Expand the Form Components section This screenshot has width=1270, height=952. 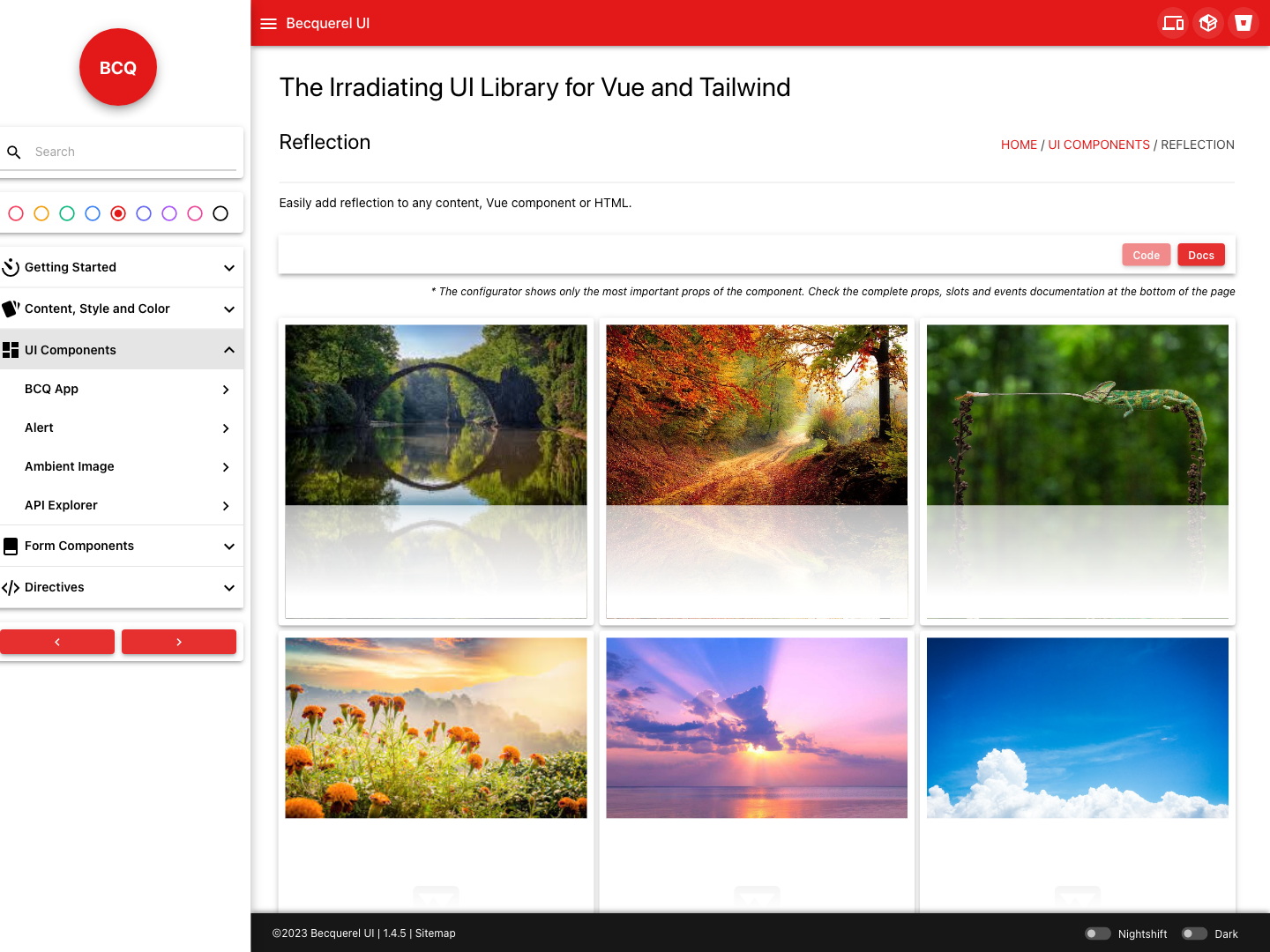(x=122, y=546)
